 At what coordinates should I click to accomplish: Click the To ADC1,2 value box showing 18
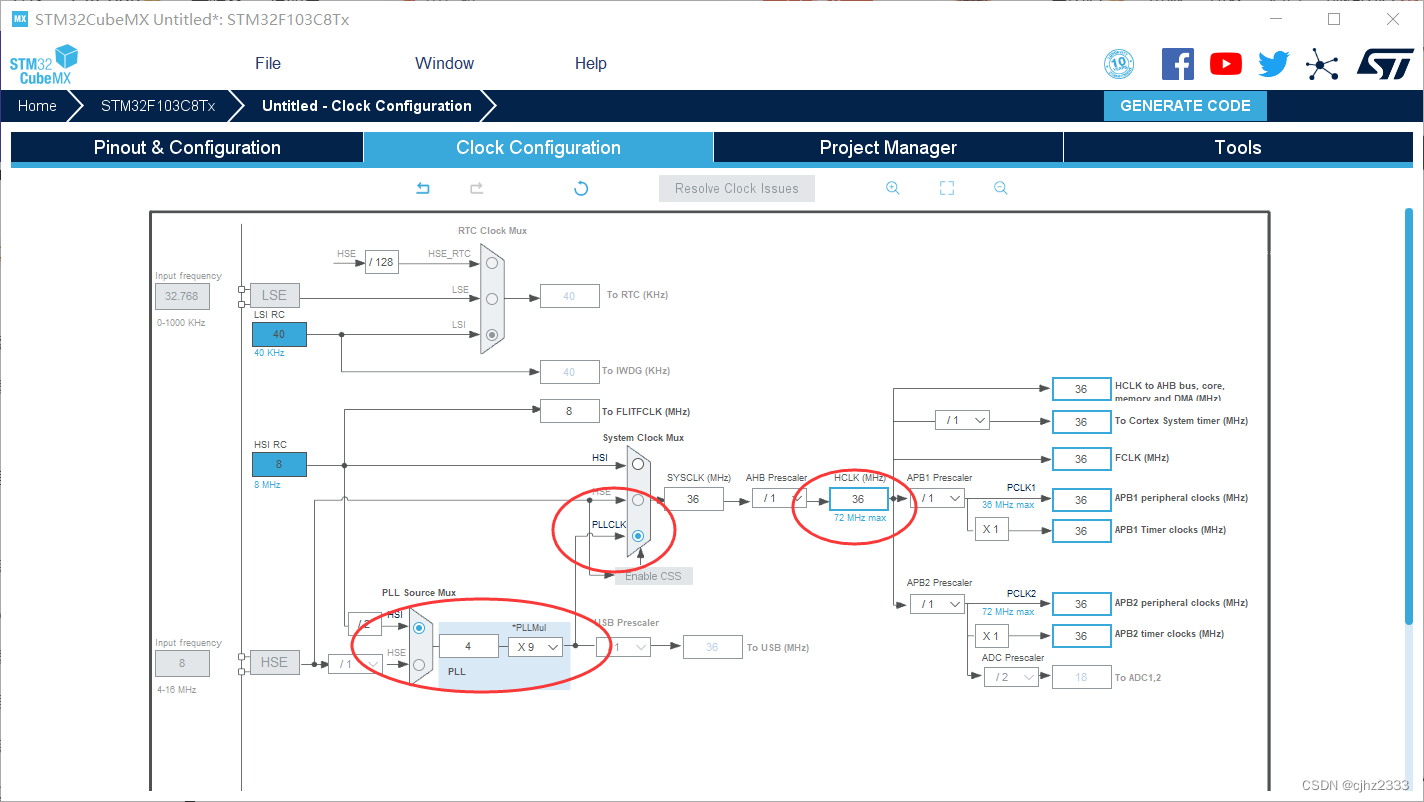click(1081, 677)
